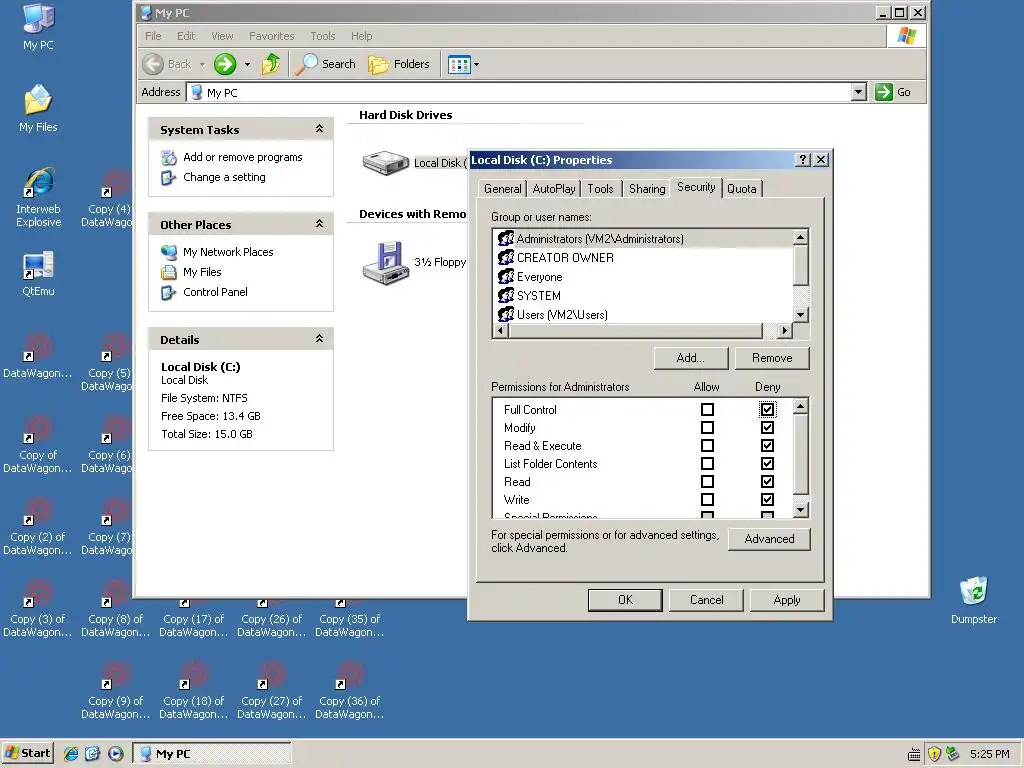Collapse the Other Places panel
1024x768 pixels.
(x=319, y=224)
